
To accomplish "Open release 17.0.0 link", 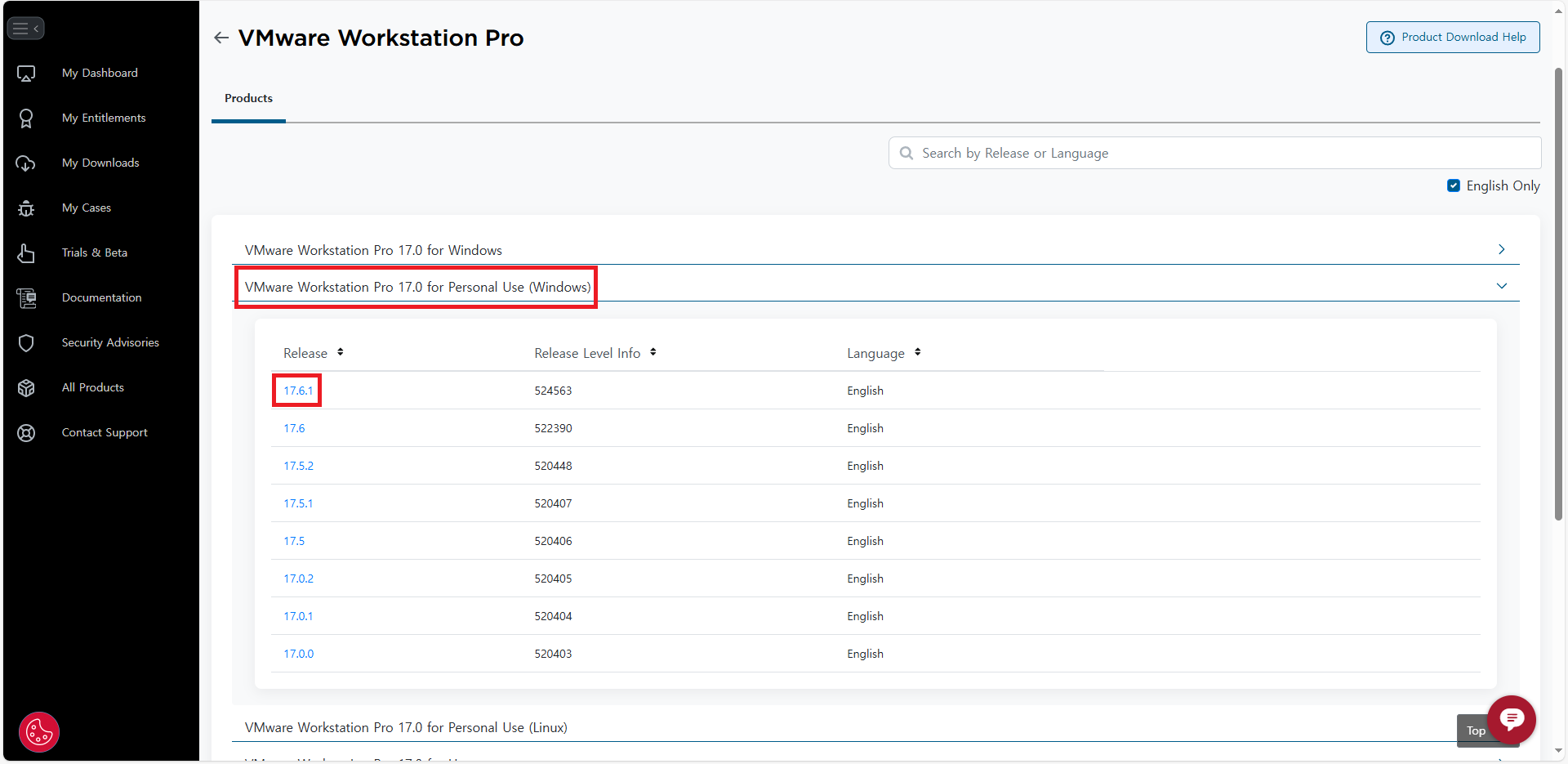I will coord(298,654).
